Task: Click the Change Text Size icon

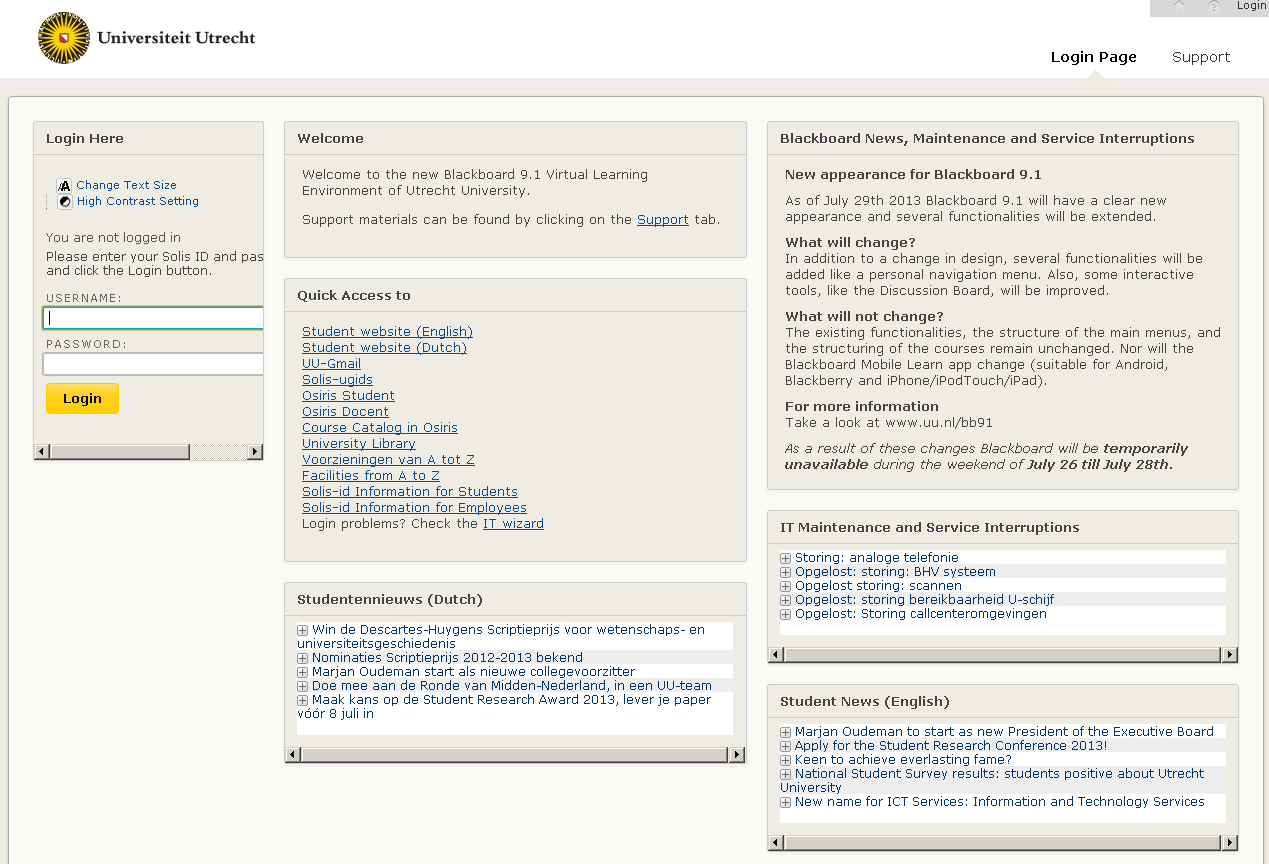Action: (x=65, y=185)
